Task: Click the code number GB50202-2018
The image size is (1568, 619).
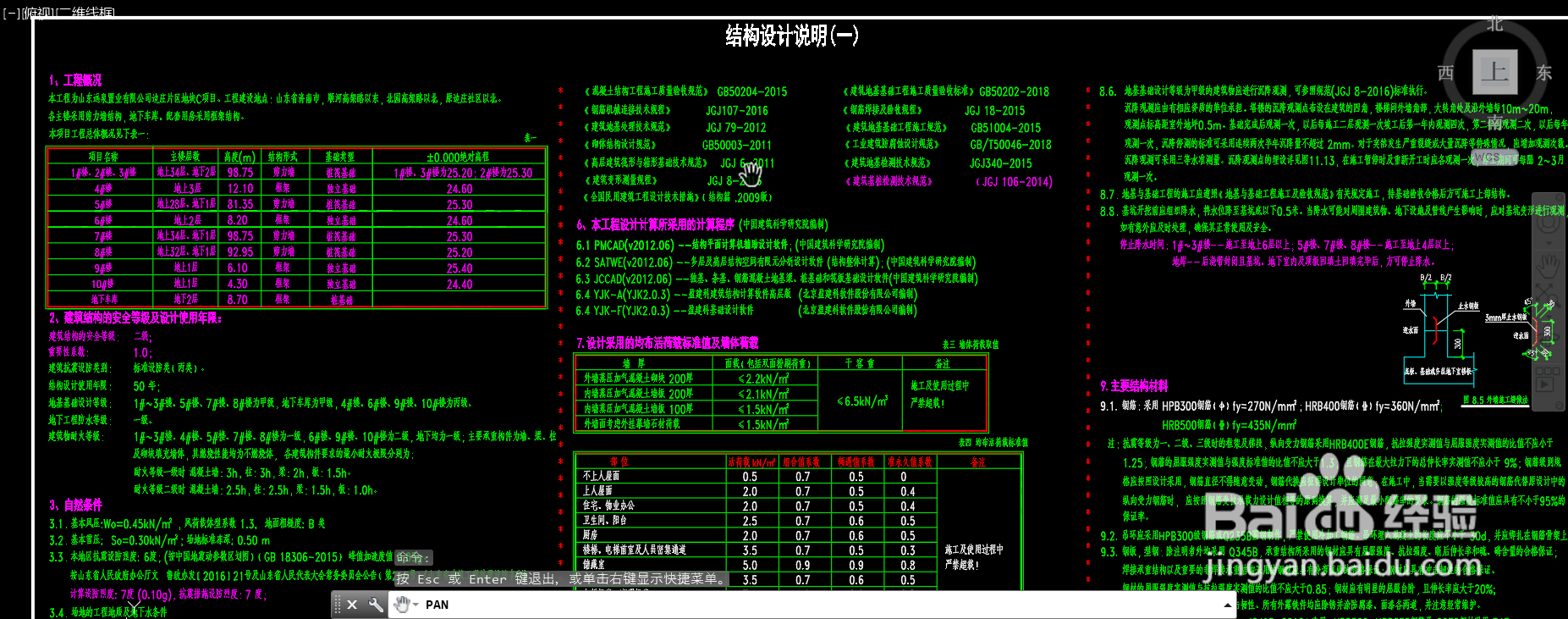Action: (1014, 91)
